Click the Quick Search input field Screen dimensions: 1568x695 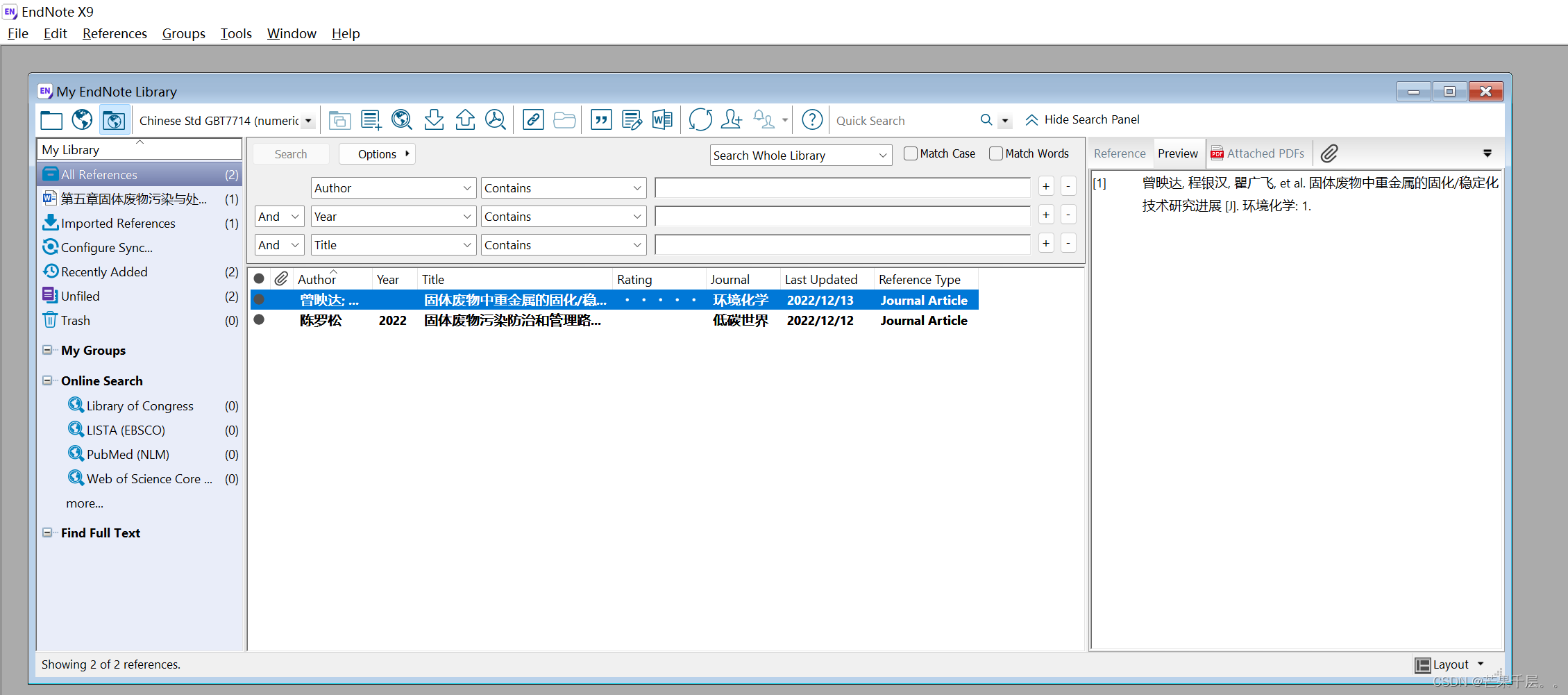pyautogui.click(x=902, y=121)
